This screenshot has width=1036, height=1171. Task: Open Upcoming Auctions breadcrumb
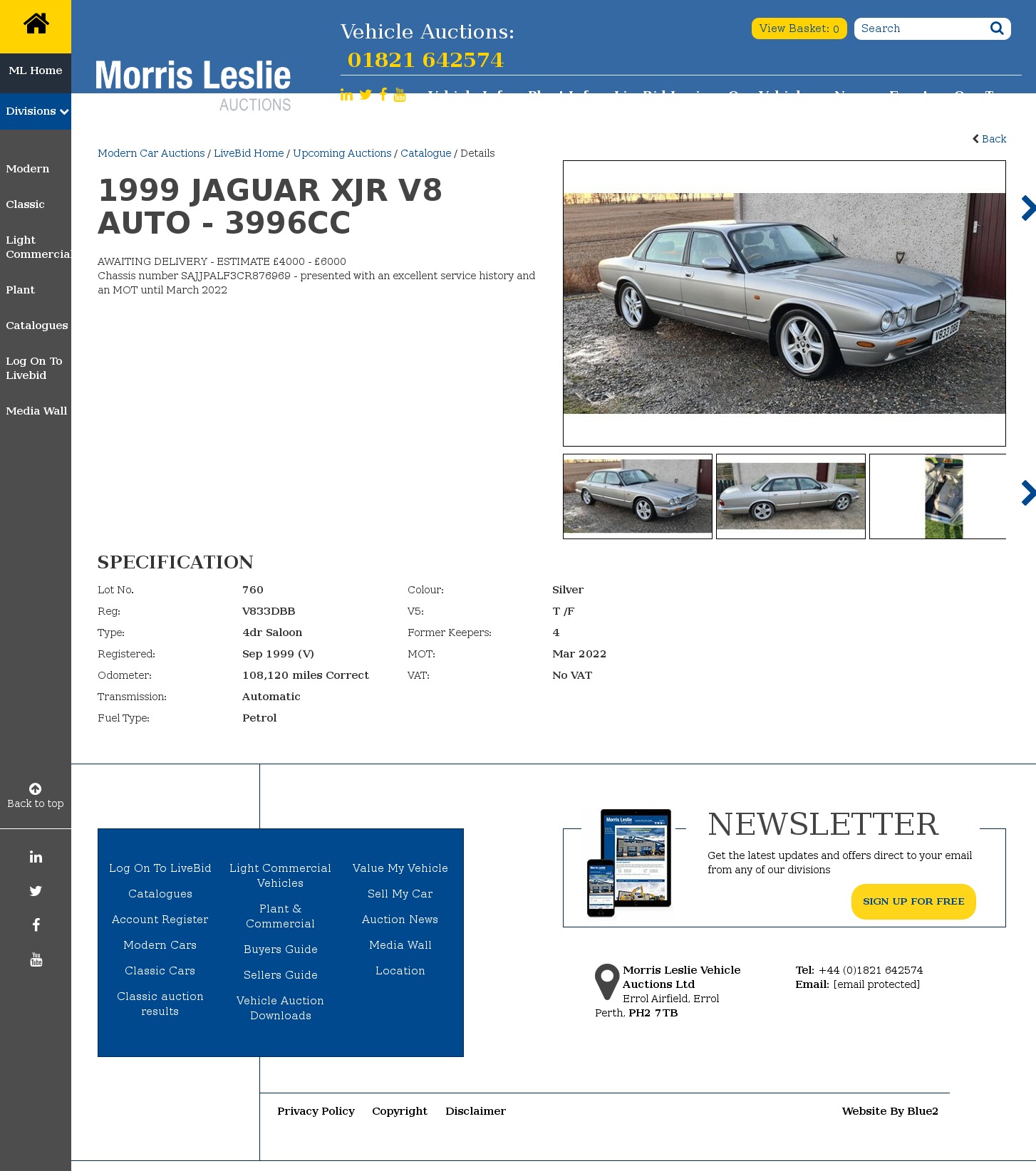pos(342,153)
